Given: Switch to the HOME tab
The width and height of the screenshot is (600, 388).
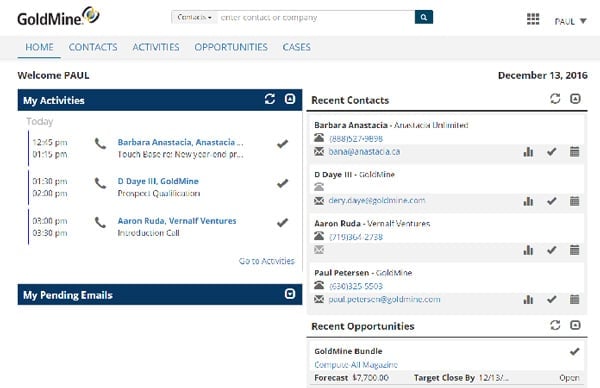Looking at the screenshot, I should coord(39,47).
